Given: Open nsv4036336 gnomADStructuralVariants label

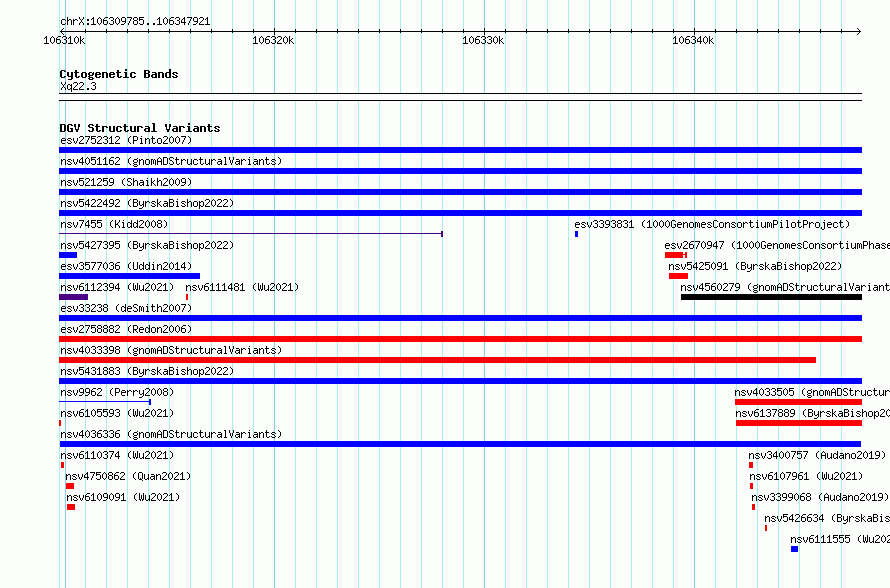Looking at the screenshot, I should click(171, 434).
